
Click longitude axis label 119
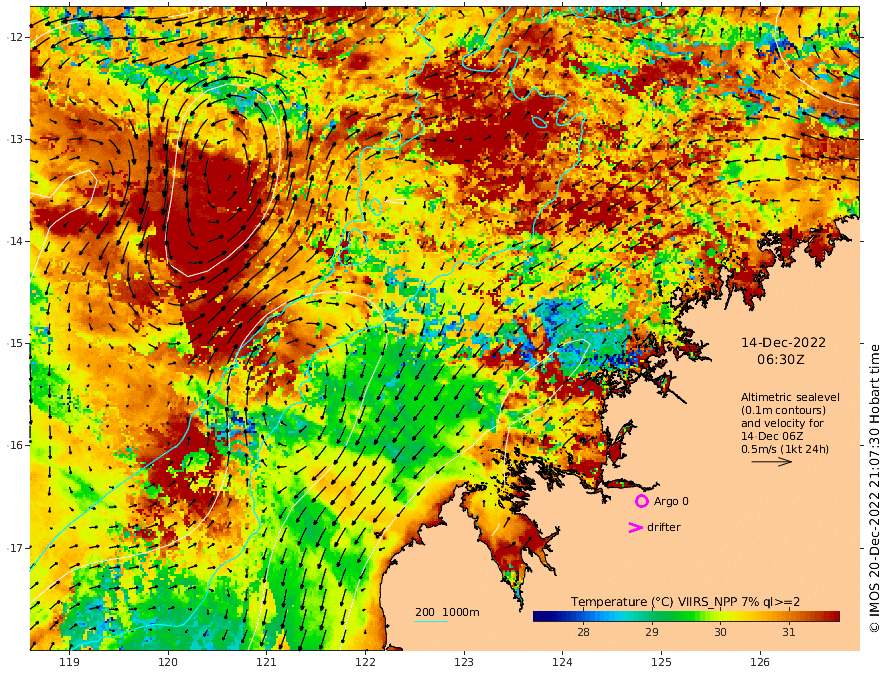pyautogui.click(x=70, y=662)
